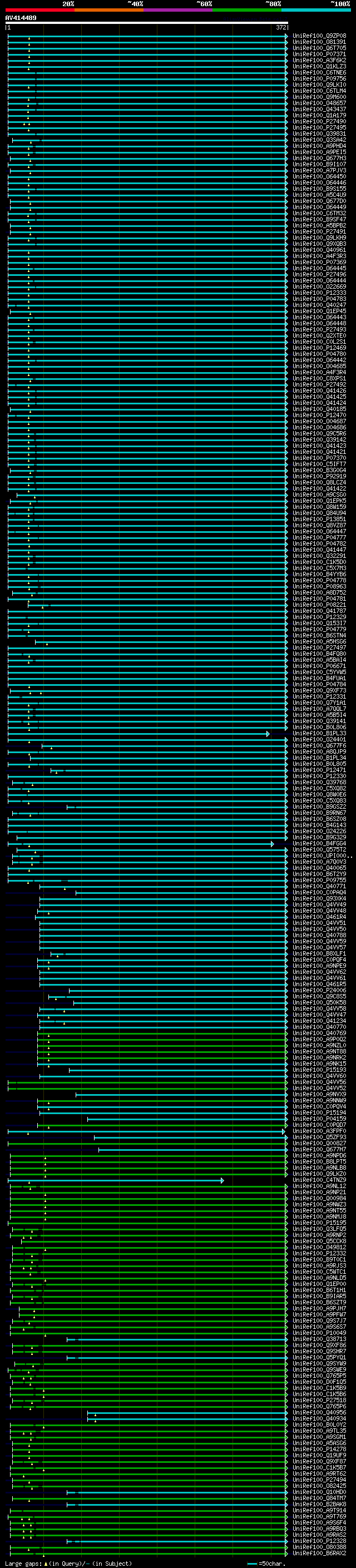Select the UniRef100_C5XQ82 label
This screenshot has width=356, height=1568.
[319, 788]
